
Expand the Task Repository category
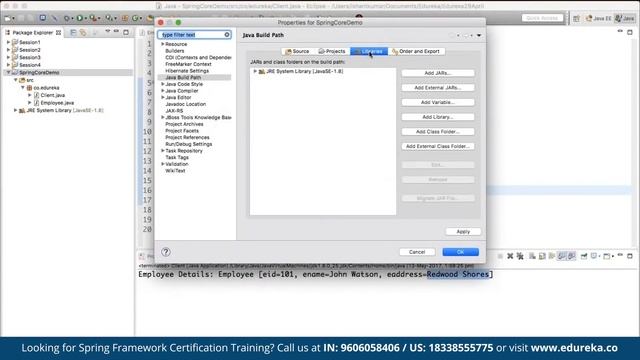coord(162,151)
